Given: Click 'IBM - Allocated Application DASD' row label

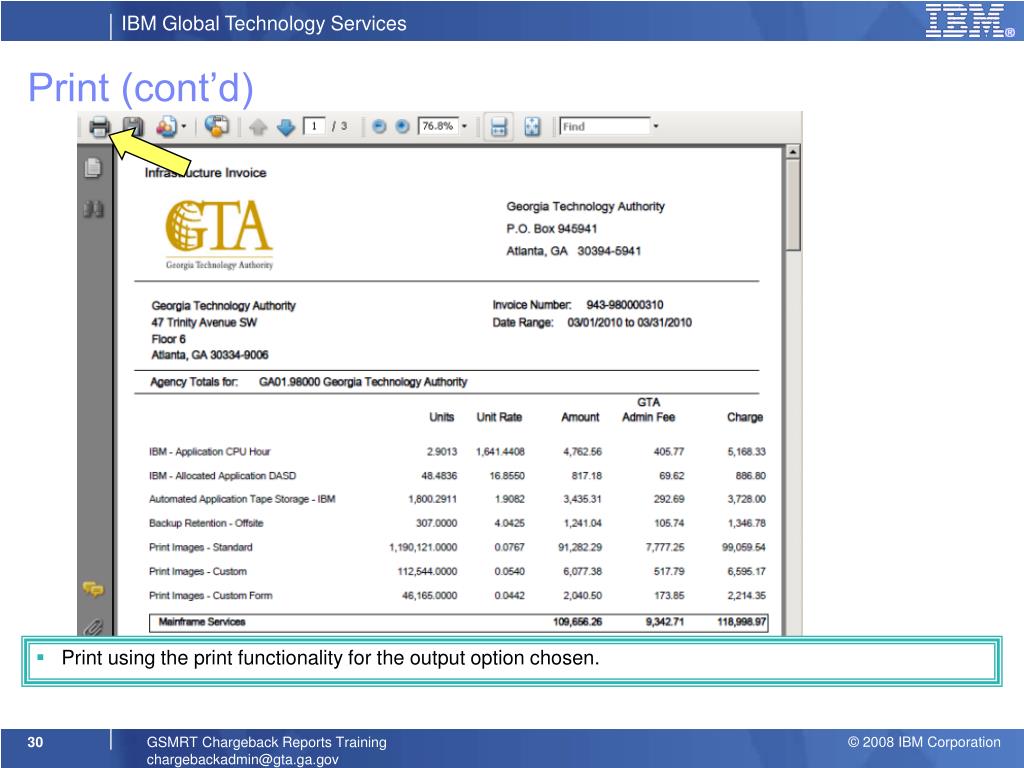Looking at the screenshot, I should pyautogui.click(x=223, y=476).
